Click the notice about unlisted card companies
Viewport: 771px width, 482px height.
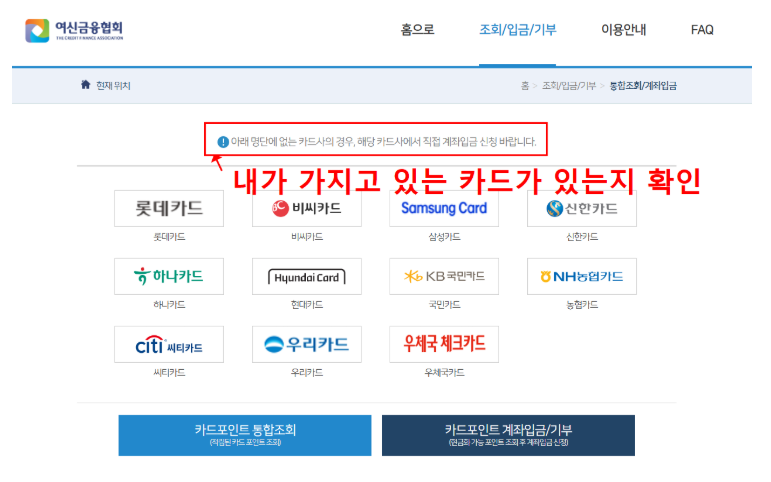click(x=384, y=142)
